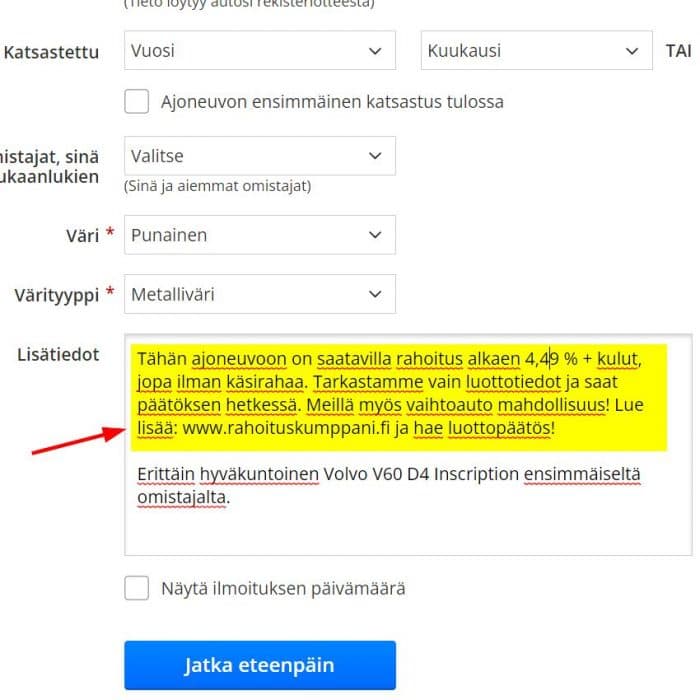
Task: Open the colour dropdown showing Punainen
Action: [259, 235]
